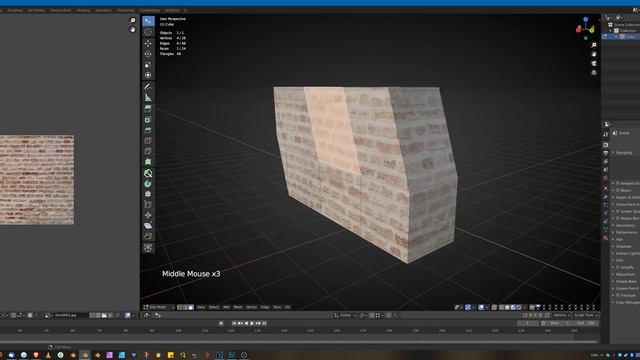This screenshot has height=360, width=640.
Task: Switch to the UV Editing workspace tab
Action: tap(36, 10)
